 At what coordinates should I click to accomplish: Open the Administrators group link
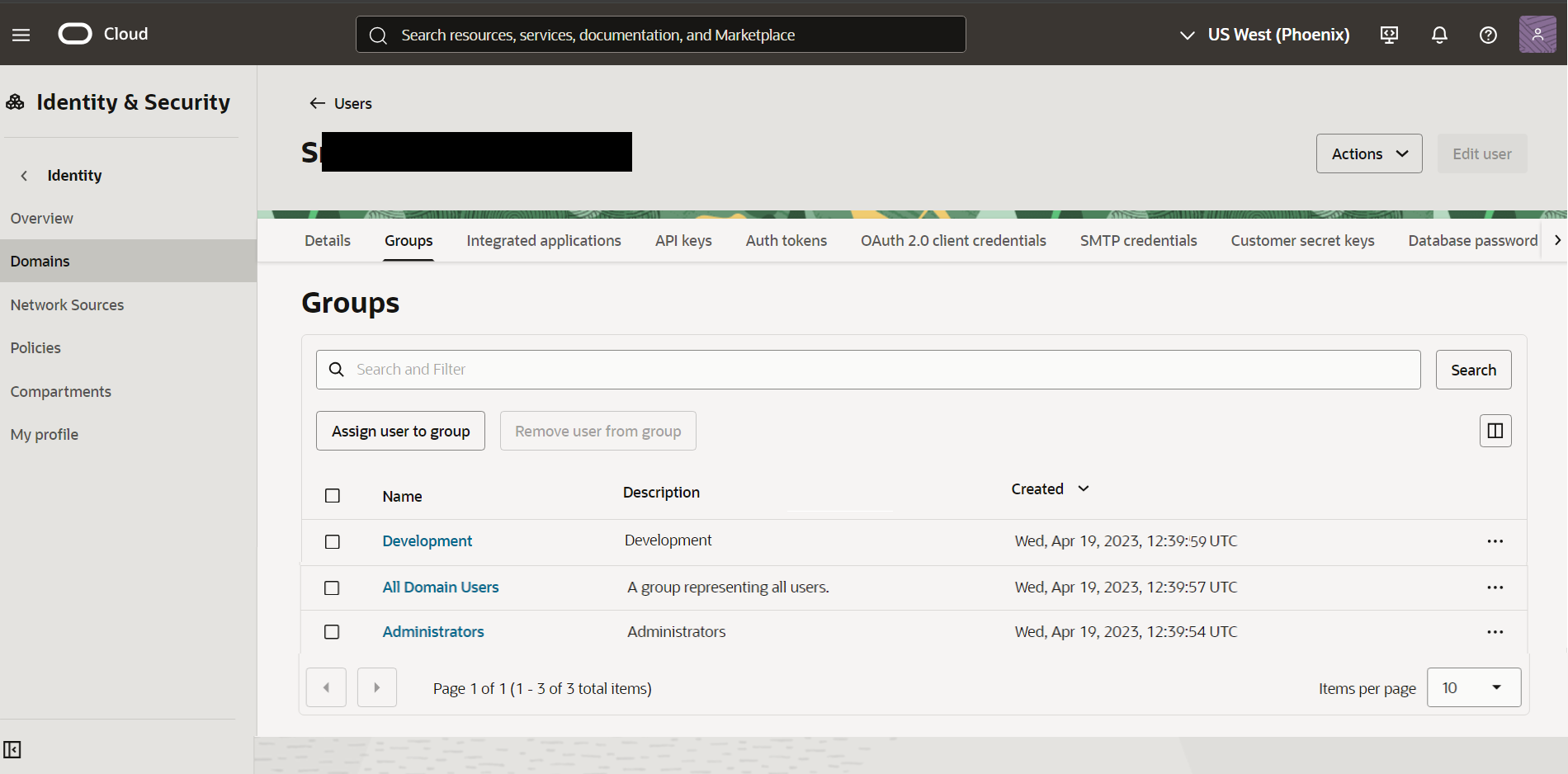tap(433, 632)
